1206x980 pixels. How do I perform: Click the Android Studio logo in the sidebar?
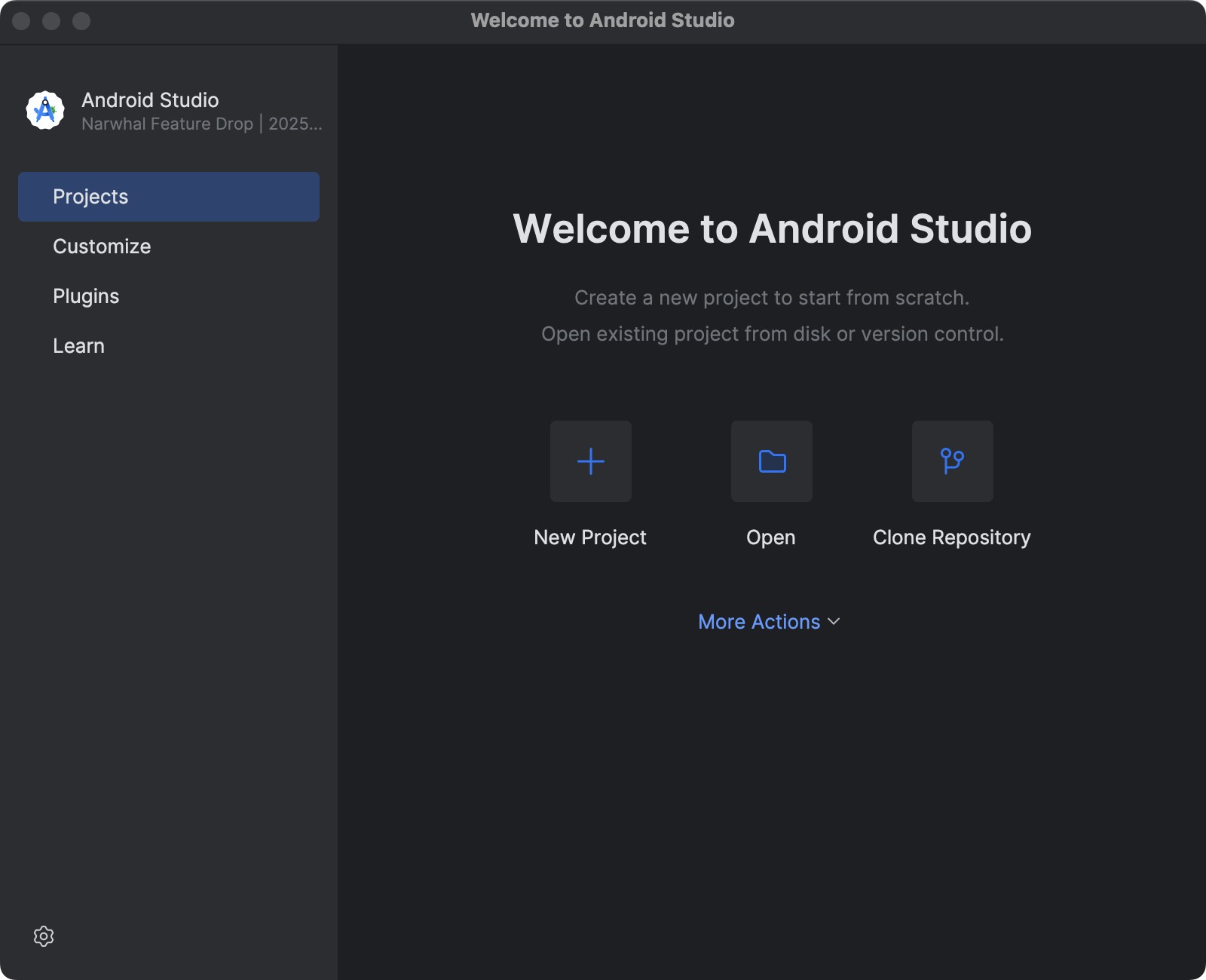(x=45, y=111)
